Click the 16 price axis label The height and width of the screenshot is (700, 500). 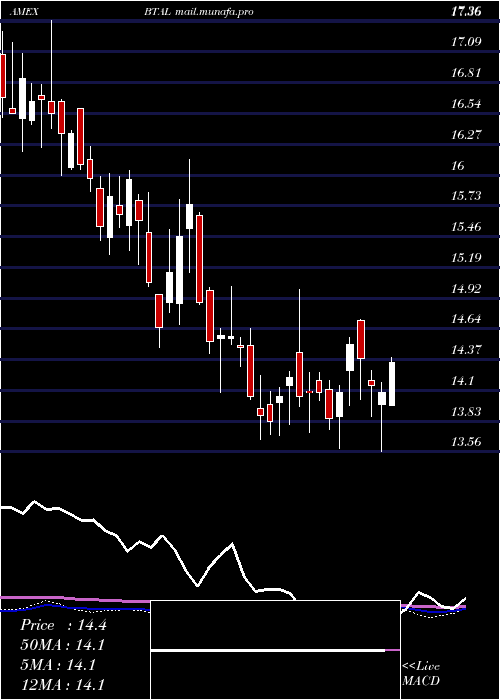click(x=458, y=166)
